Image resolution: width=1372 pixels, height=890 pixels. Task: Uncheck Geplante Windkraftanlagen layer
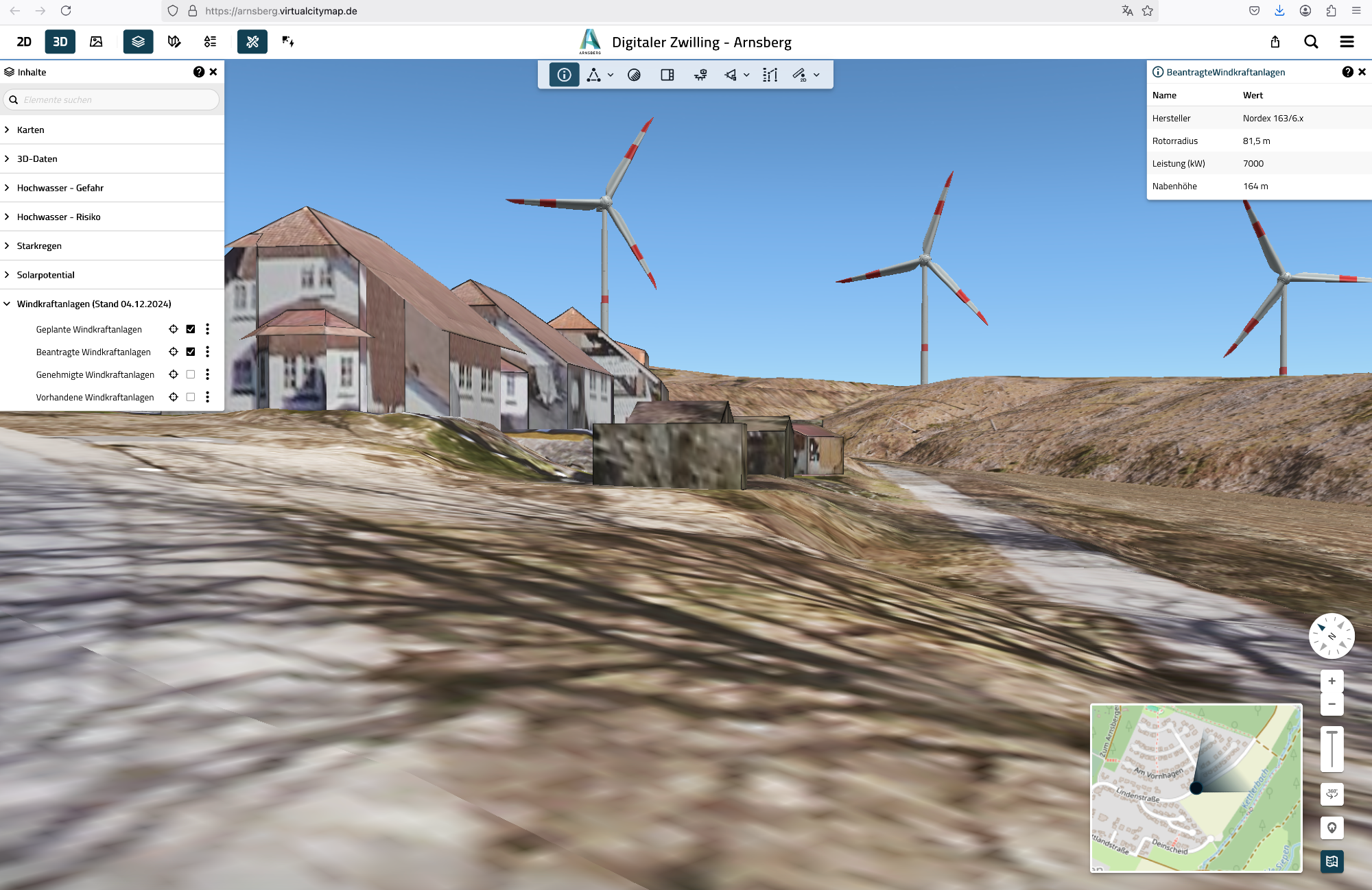[x=191, y=329]
